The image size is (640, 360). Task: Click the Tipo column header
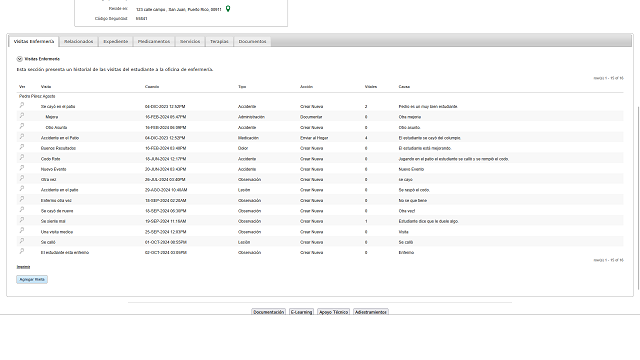242,87
